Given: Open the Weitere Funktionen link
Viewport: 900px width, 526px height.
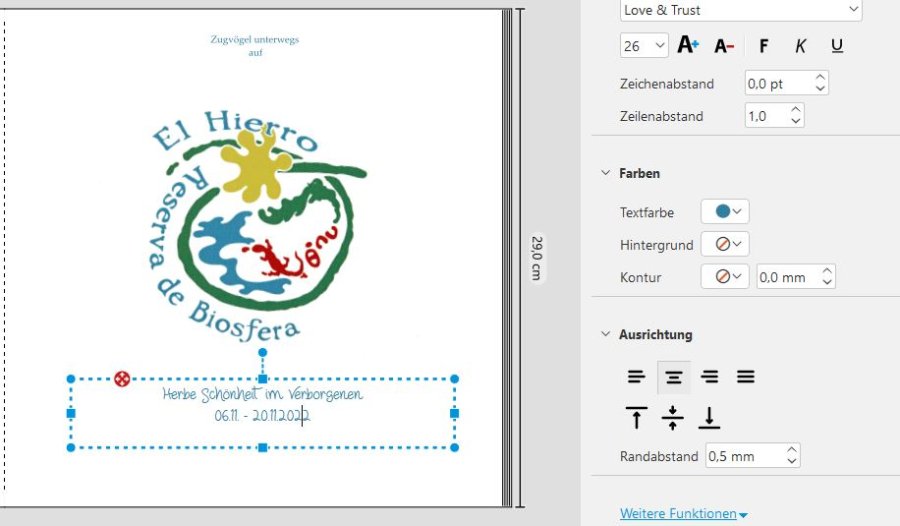Looking at the screenshot, I should point(683,513).
